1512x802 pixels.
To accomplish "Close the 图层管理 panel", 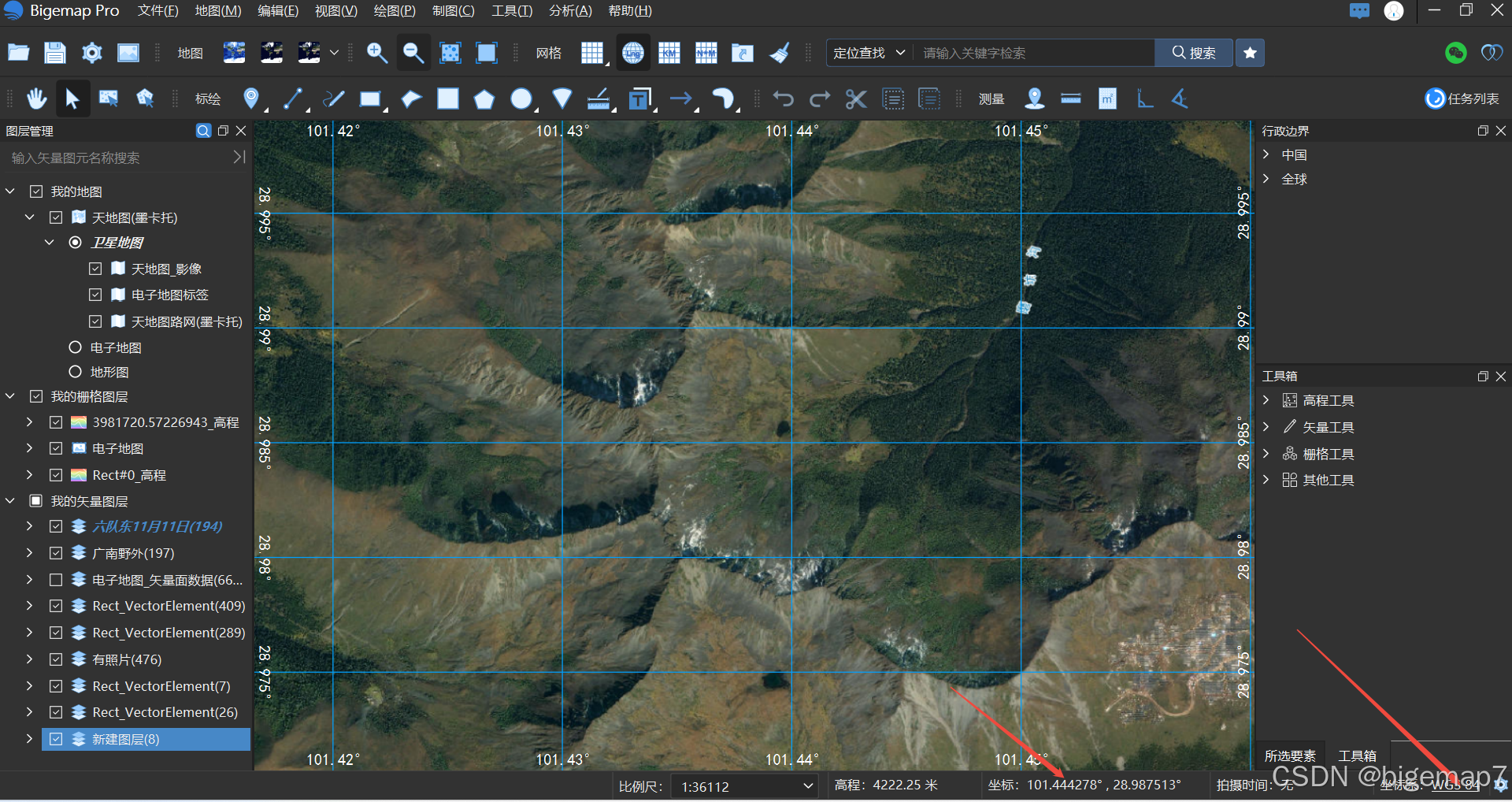I will [241, 131].
